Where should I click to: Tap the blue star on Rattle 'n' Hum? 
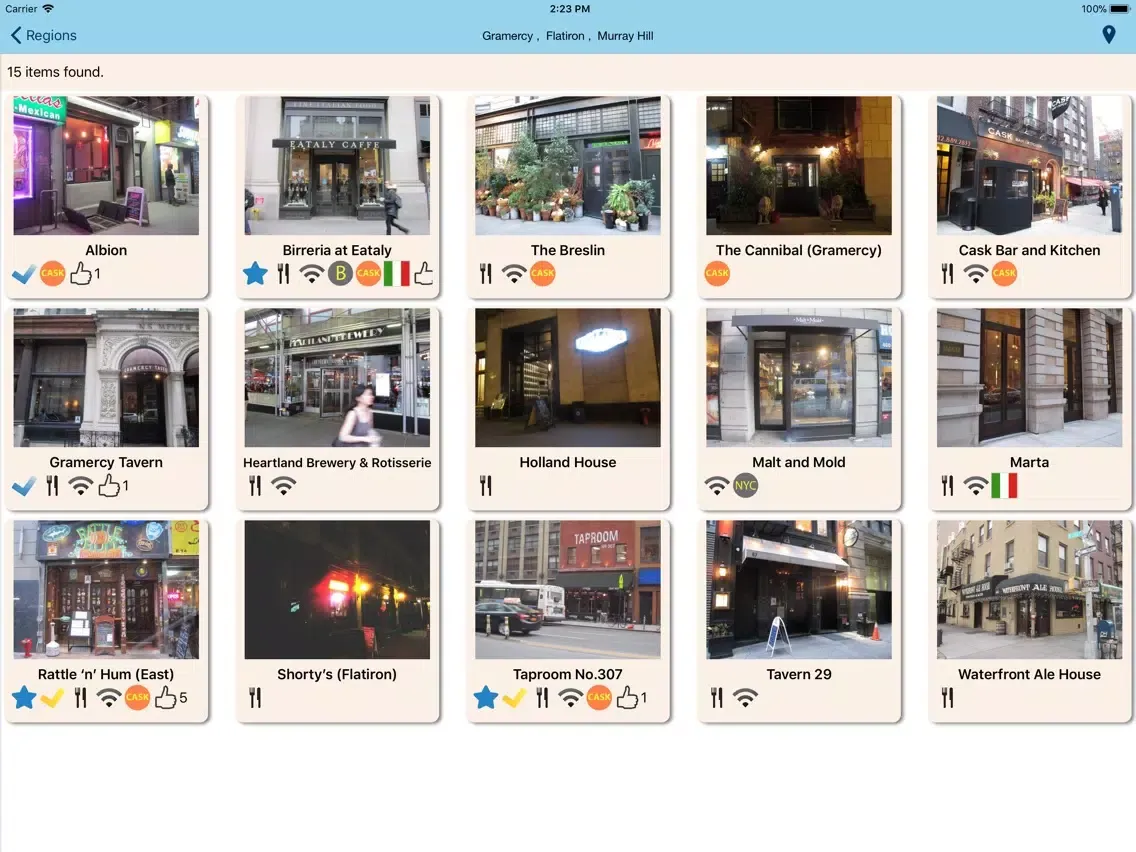[24, 698]
